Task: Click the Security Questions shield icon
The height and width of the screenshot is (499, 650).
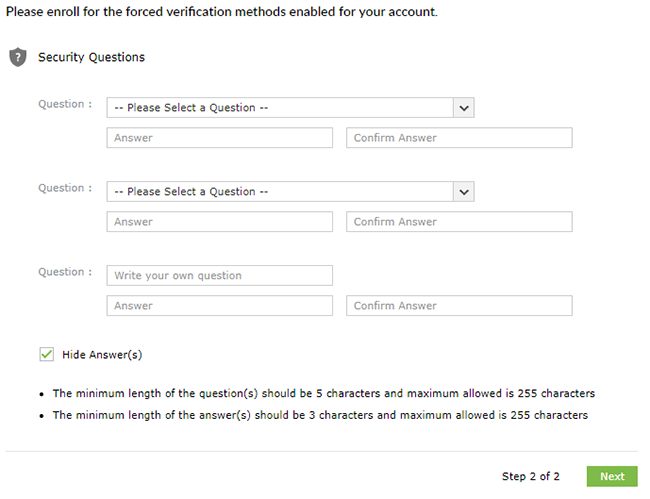Action: [18, 57]
